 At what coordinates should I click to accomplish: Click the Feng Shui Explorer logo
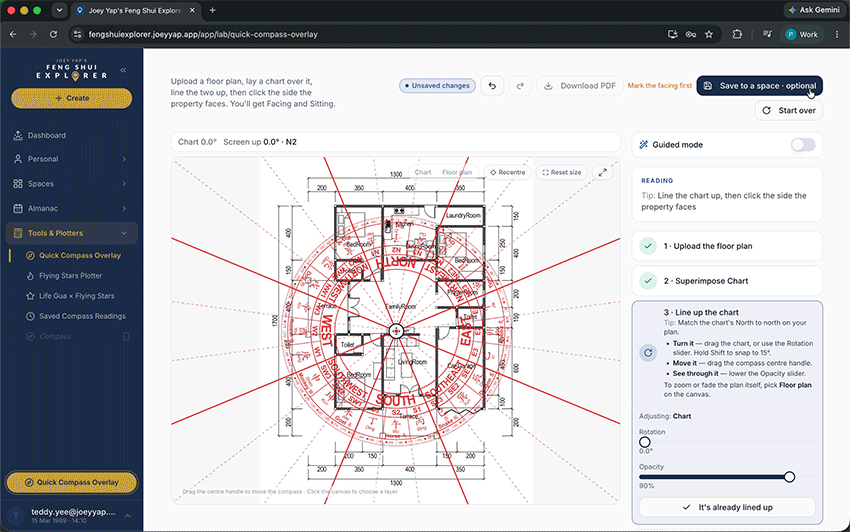point(71,69)
